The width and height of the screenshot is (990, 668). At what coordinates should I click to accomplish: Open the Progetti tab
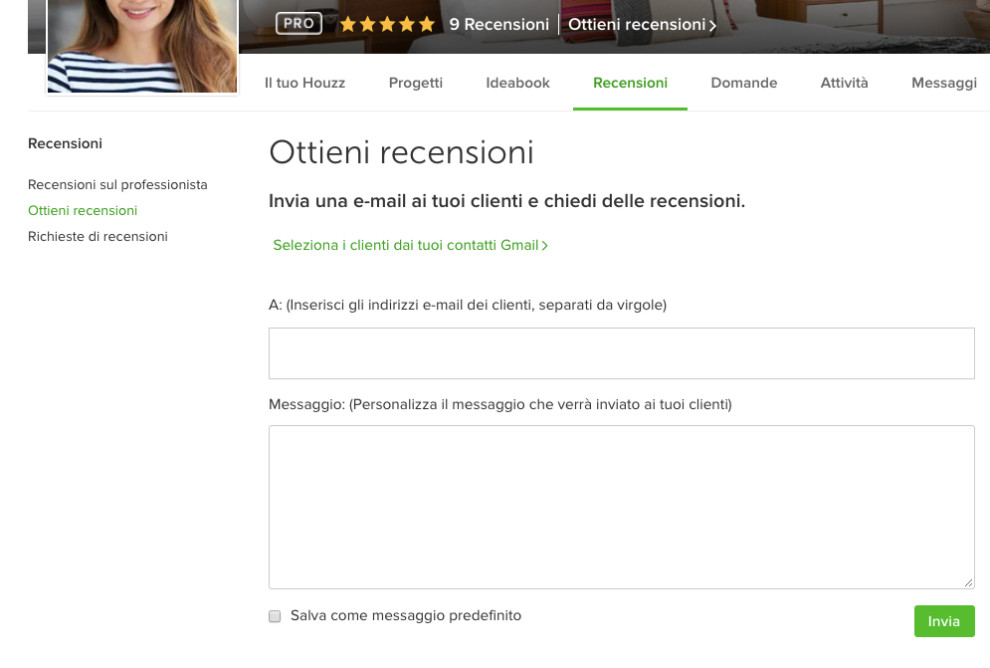415,83
